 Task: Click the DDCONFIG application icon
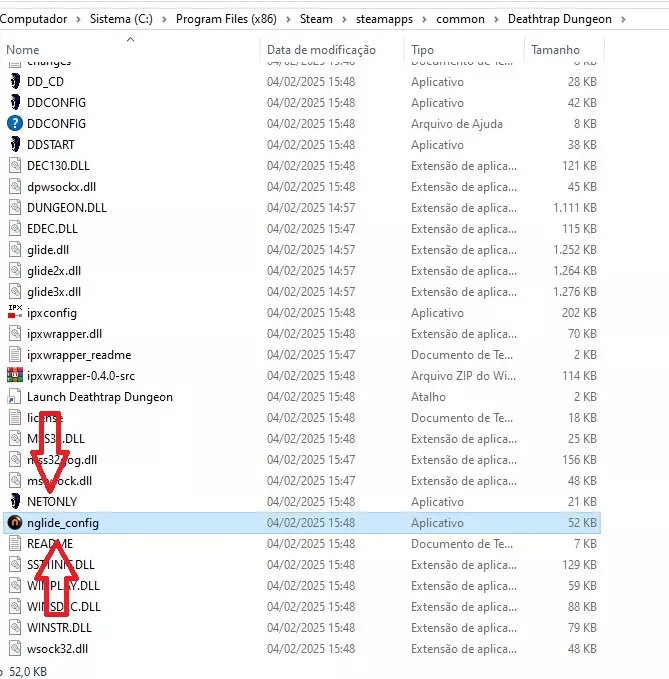[15, 103]
